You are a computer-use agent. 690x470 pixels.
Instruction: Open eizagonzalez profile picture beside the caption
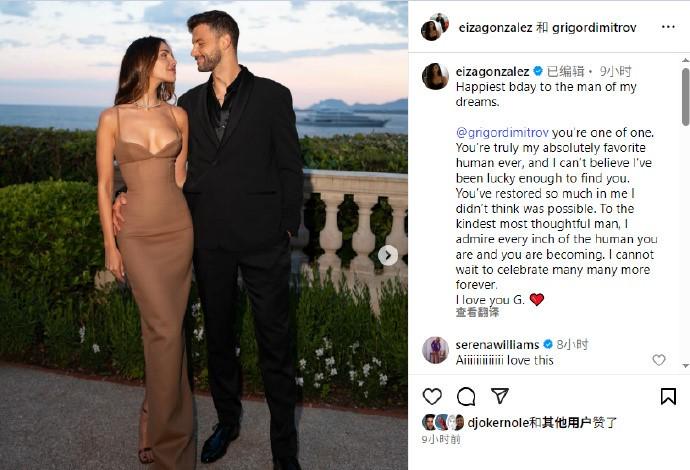click(x=435, y=76)
